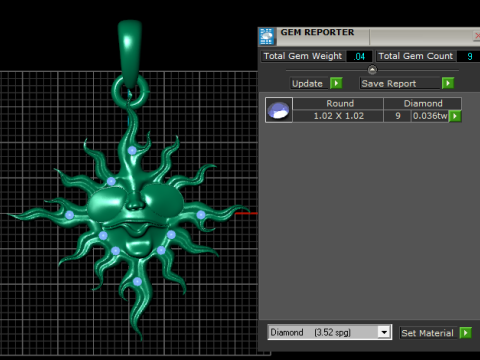
Task: Click the Total Gem Count value 9
Action: click(470, 56)
